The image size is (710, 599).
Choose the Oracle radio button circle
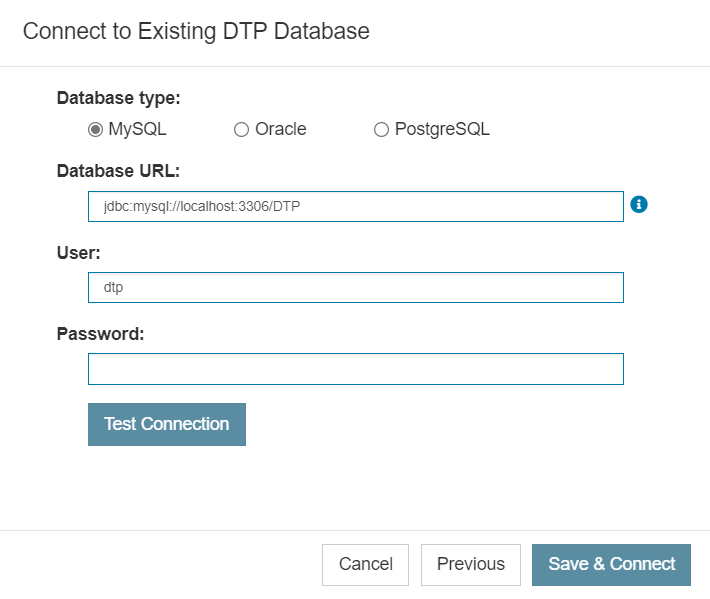point(241,130)
